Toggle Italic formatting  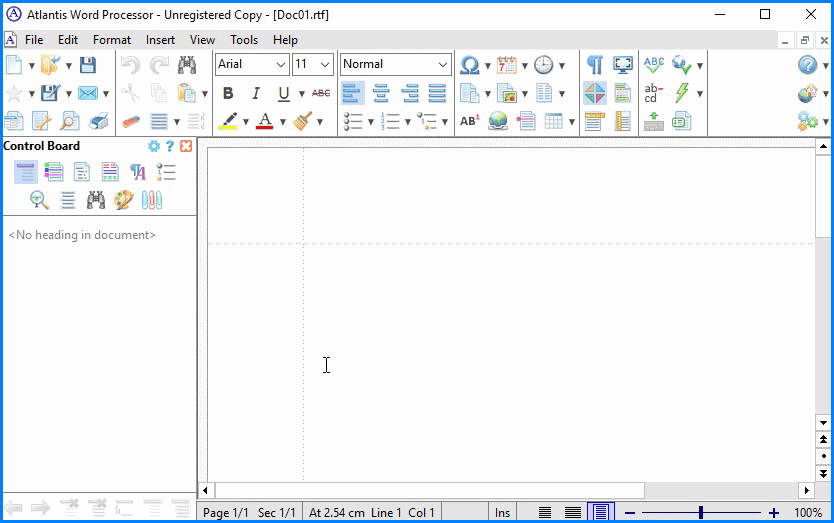(256, 93)
